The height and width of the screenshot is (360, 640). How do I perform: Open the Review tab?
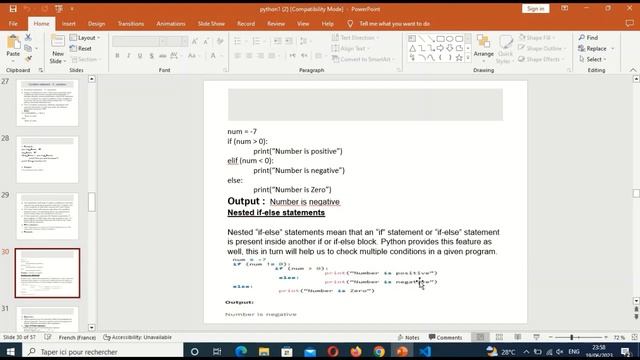276,24
